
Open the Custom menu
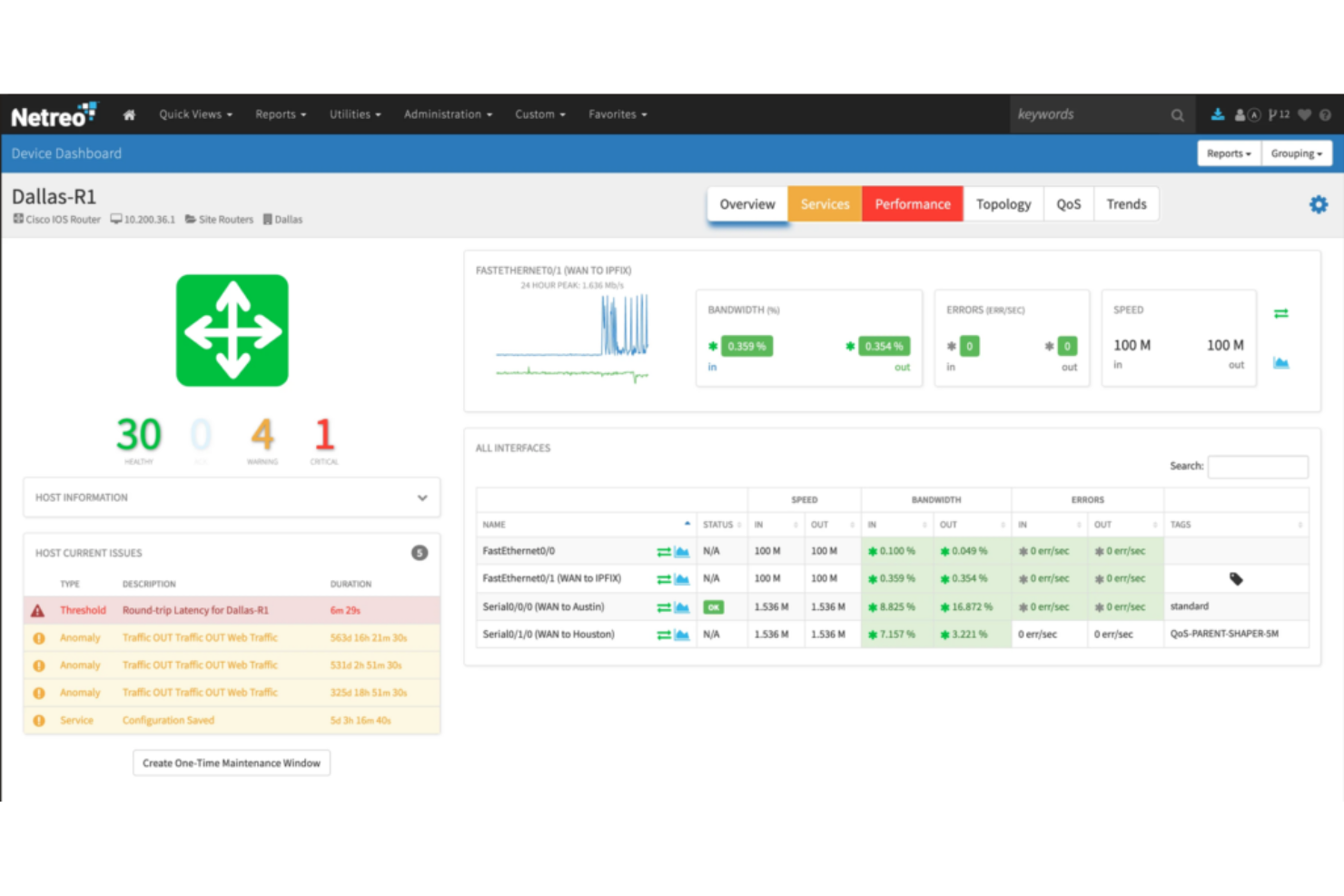(x=540, y=114)
